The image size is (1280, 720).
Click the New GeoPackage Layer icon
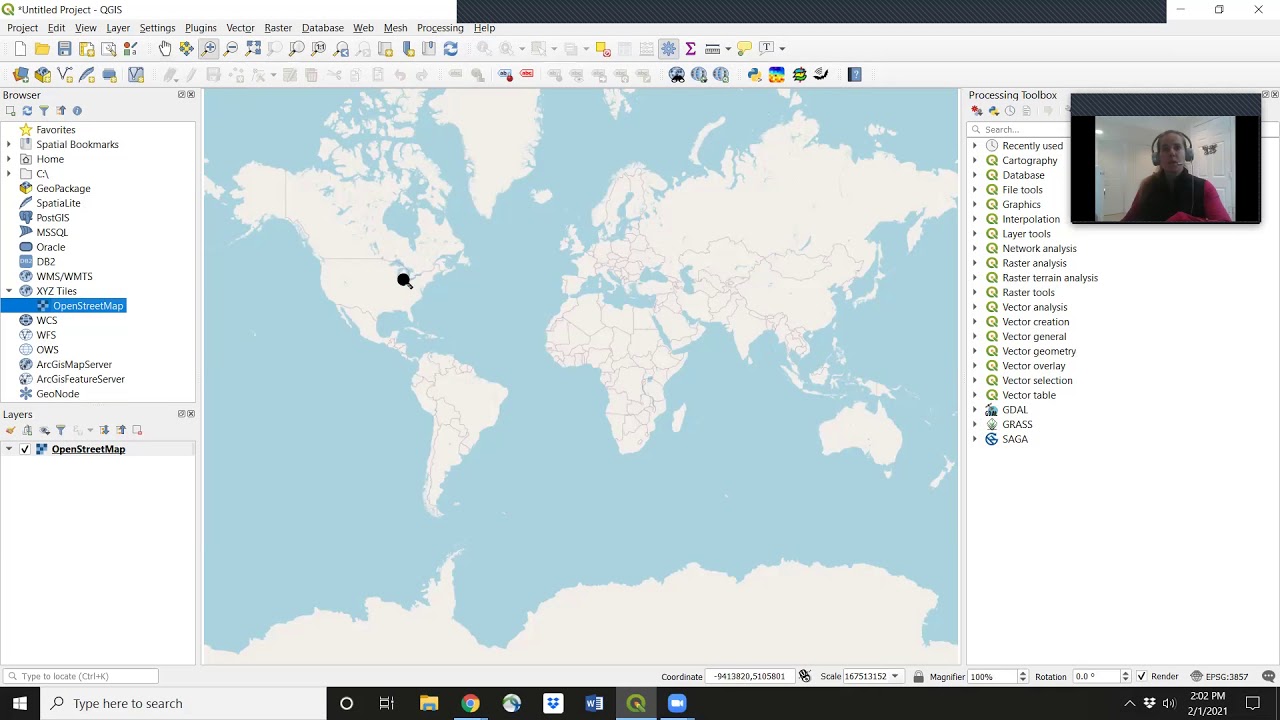pos(43,75)
